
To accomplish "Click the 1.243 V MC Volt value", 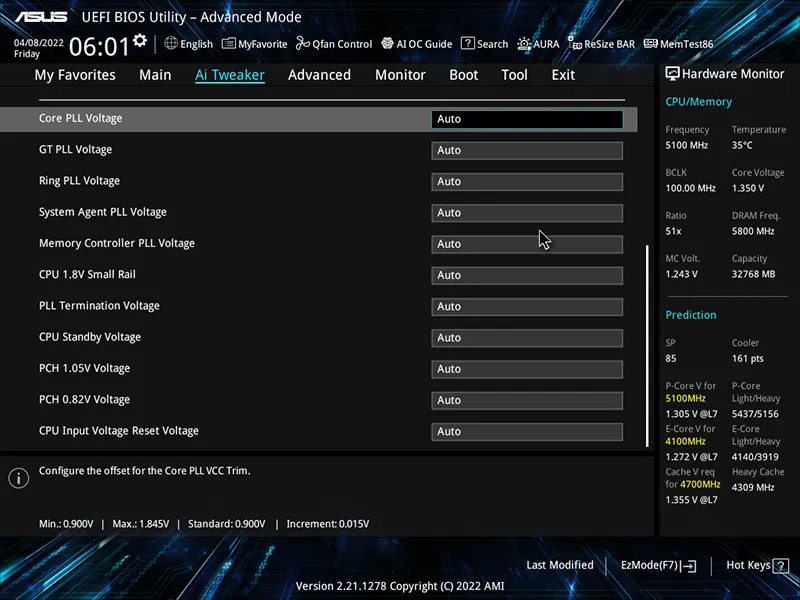I will (x=682, y=274).
